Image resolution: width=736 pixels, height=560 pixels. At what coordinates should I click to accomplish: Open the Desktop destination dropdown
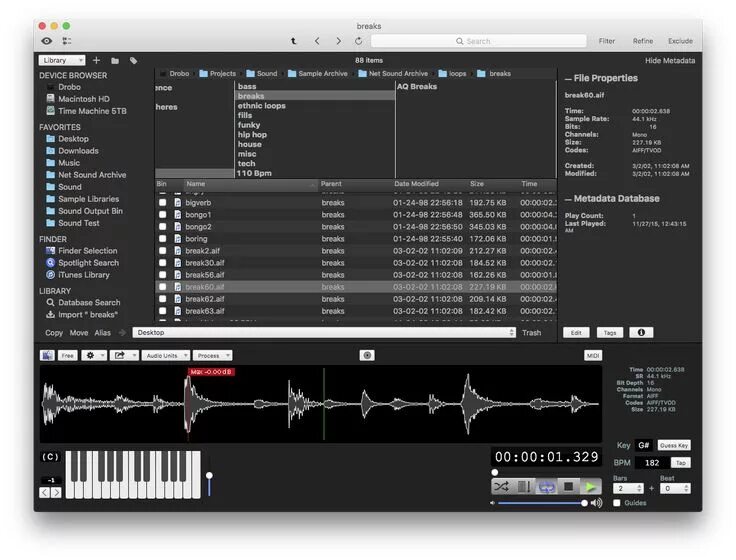pos(324,333)
